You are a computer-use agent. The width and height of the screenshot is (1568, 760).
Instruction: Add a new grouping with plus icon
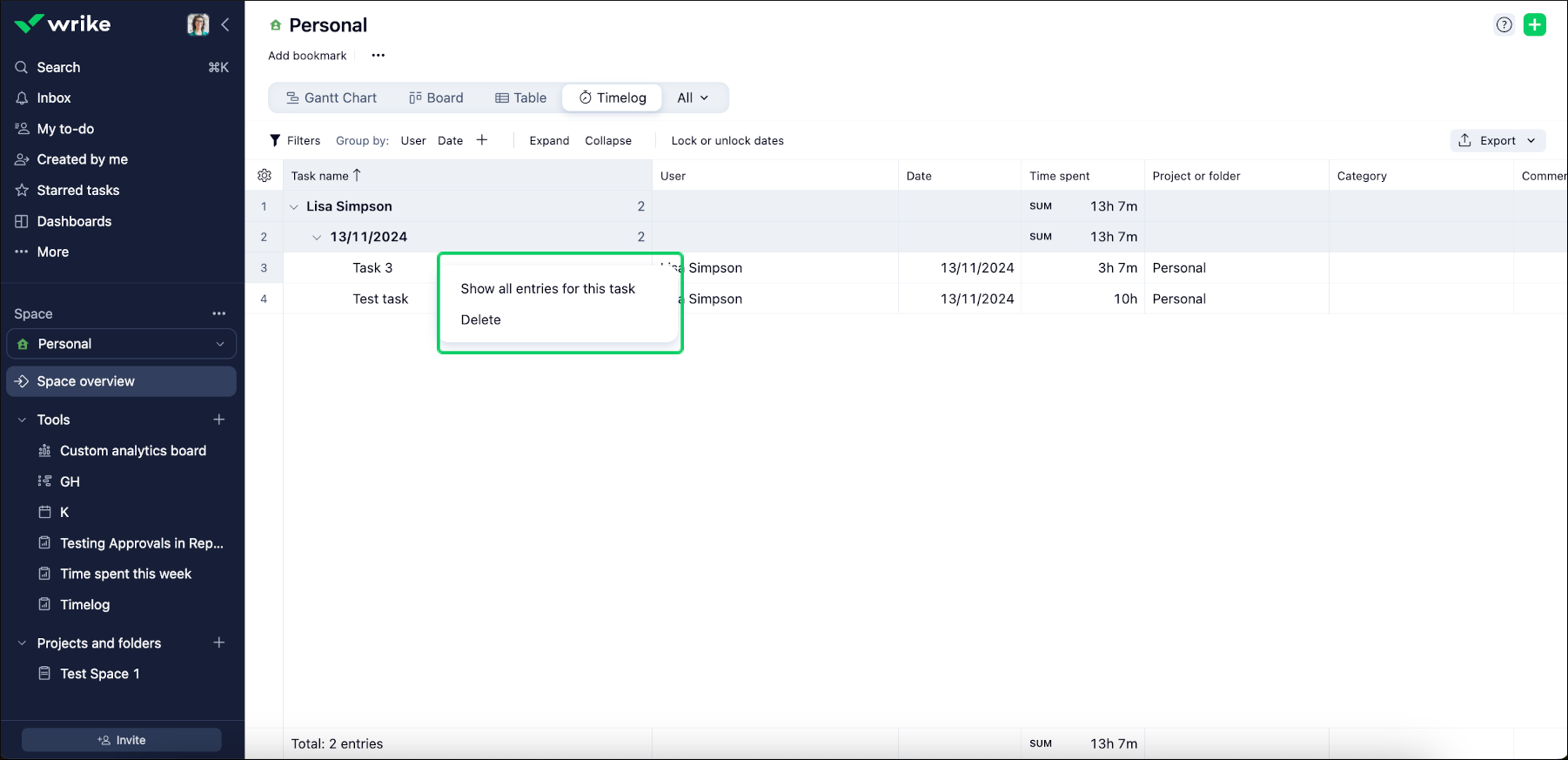482,140
